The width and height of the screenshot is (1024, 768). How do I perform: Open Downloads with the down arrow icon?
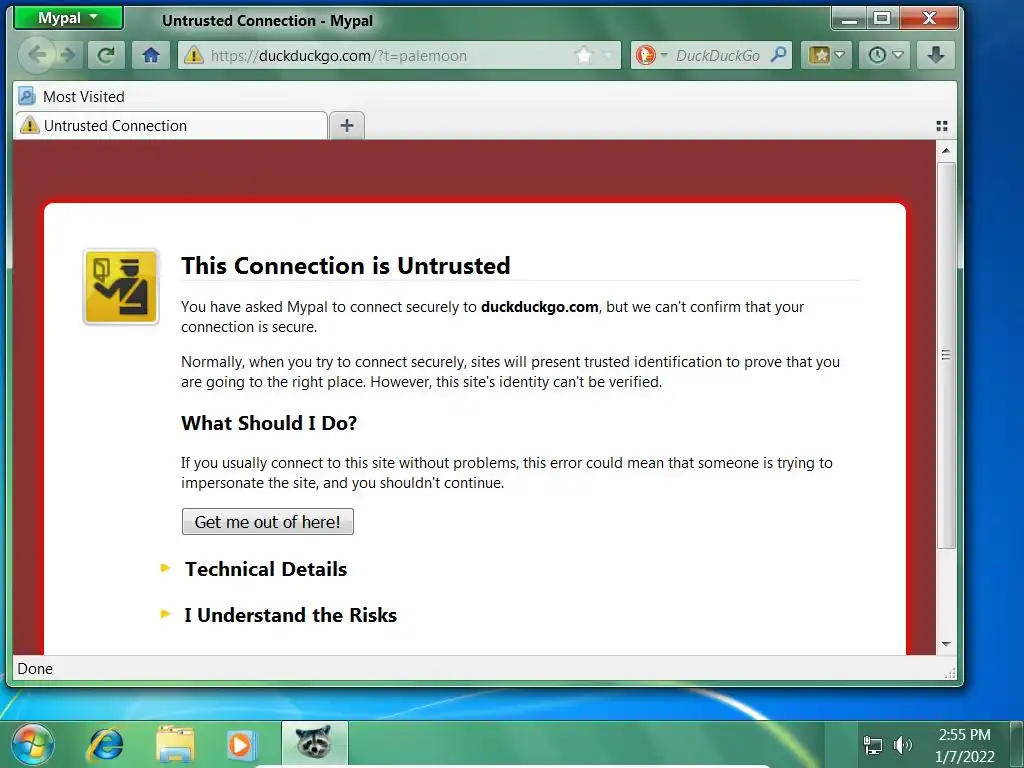pyautogui.click(x=936, y=56)
